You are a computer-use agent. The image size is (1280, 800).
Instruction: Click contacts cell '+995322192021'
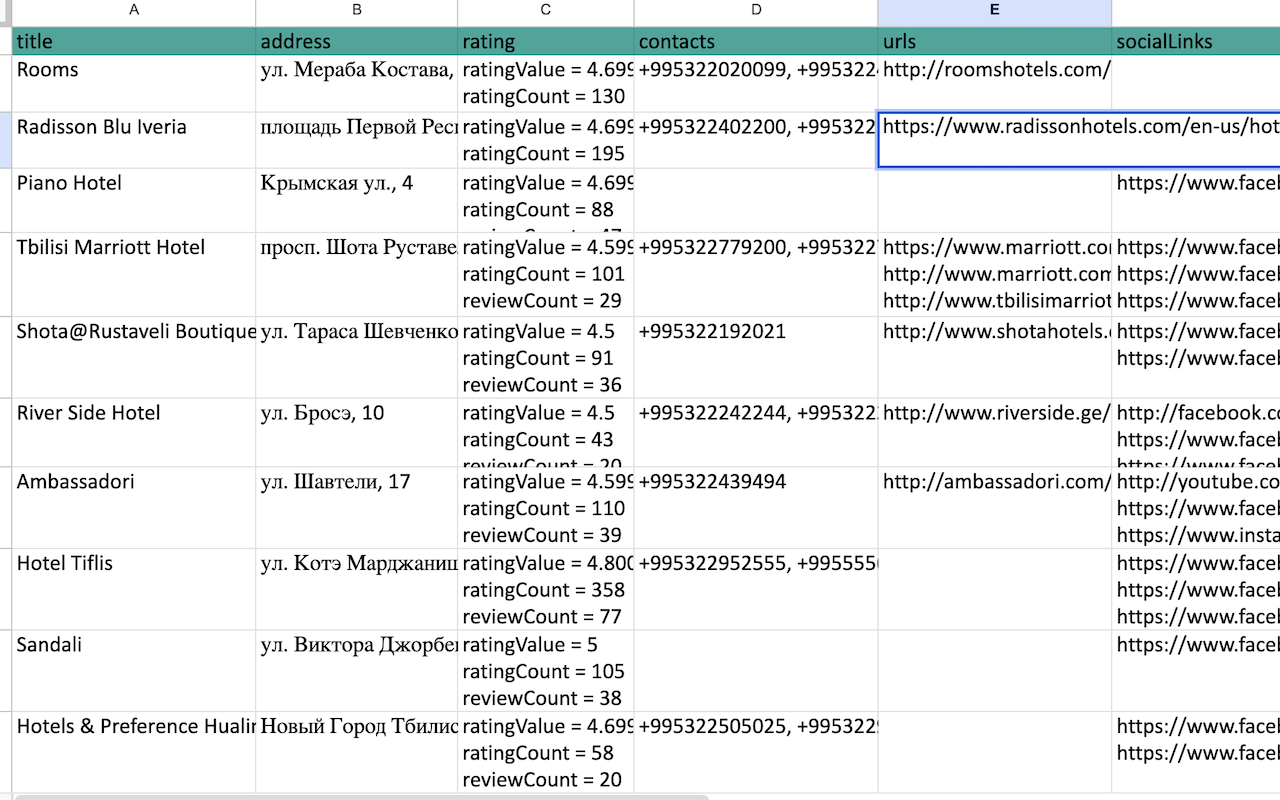[756, 357]
